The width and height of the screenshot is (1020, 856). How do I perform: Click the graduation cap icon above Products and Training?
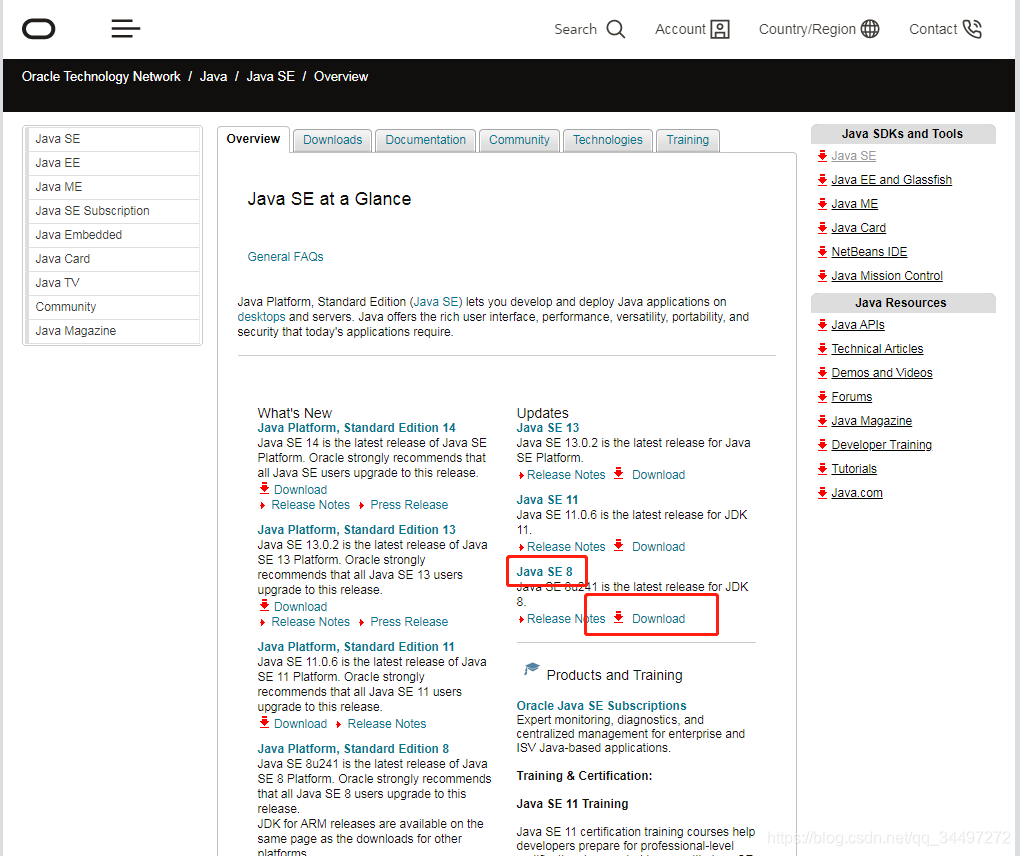pyautogui.click(x=531, y=668)
